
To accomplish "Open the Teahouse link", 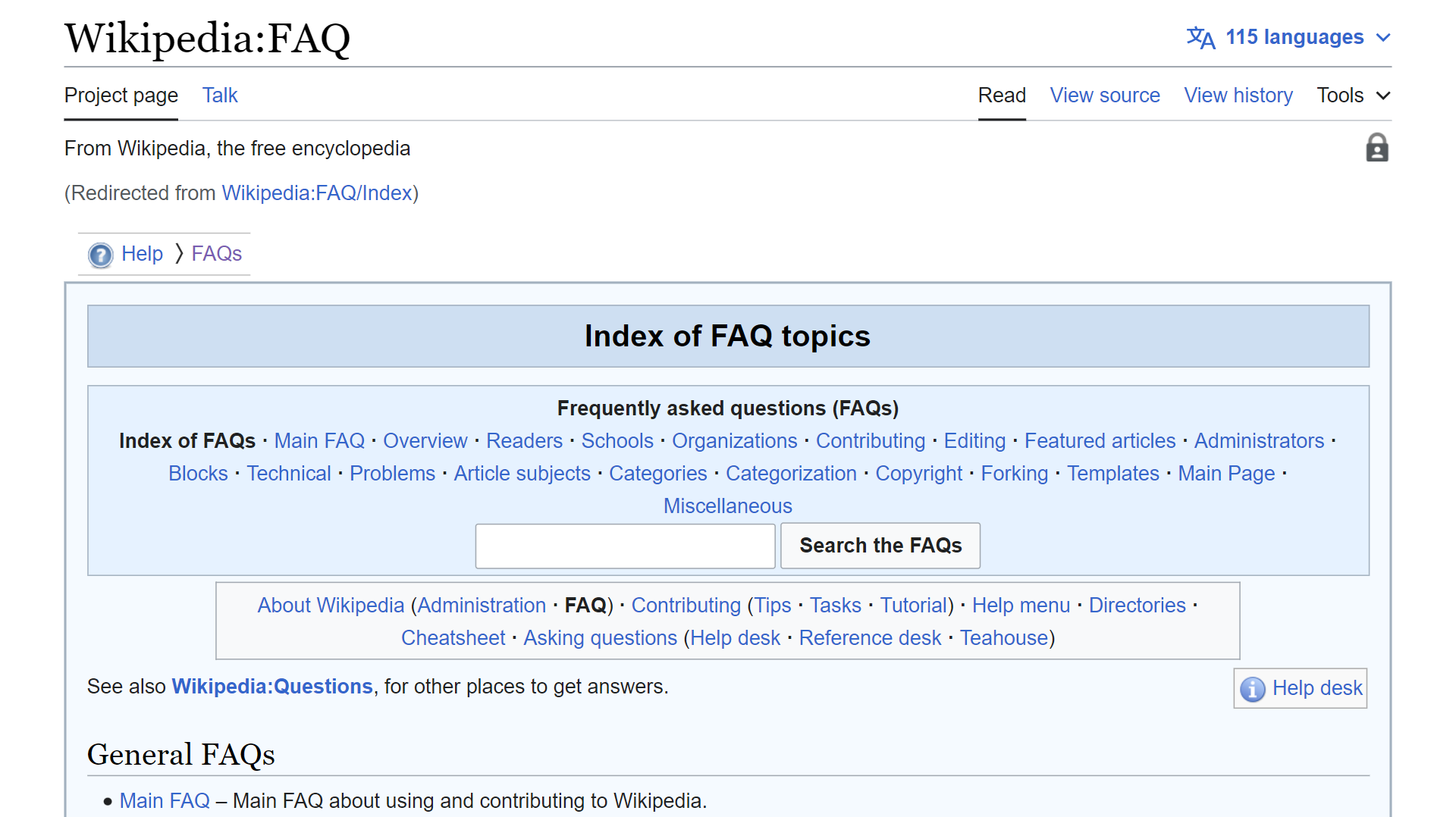I will pos(1004,638).
